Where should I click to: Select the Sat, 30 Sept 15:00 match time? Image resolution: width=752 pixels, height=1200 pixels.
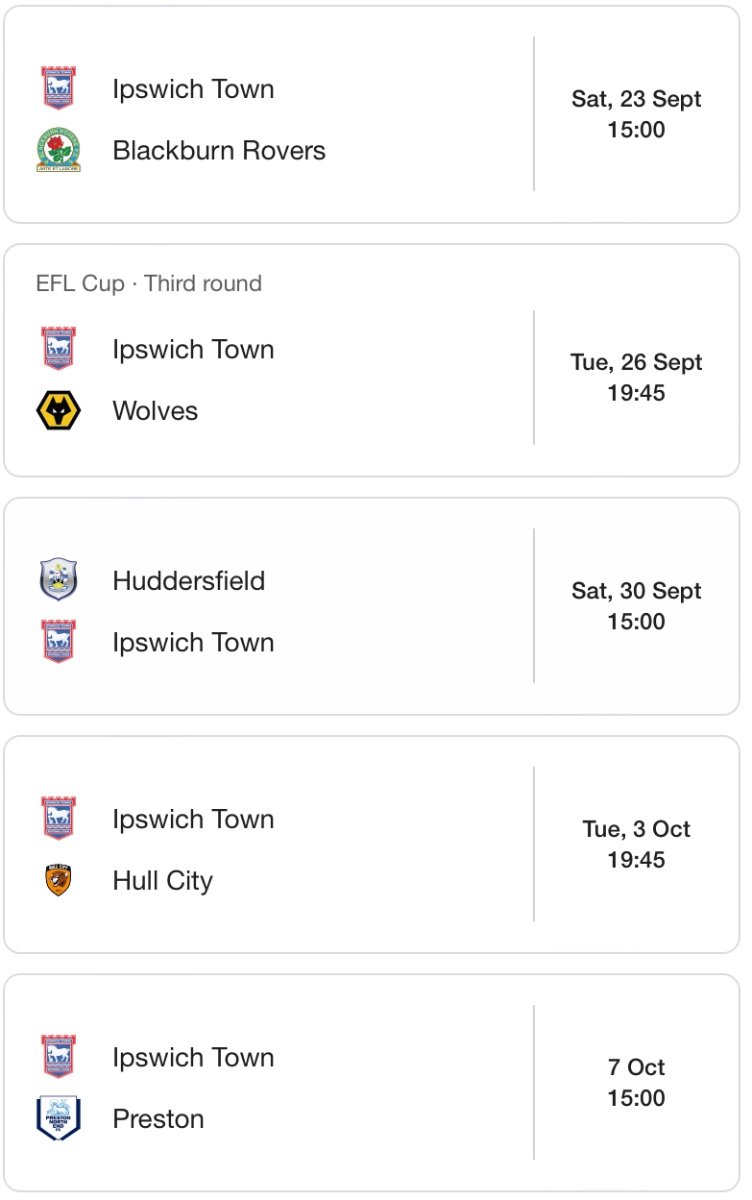(x=636, y=606)
